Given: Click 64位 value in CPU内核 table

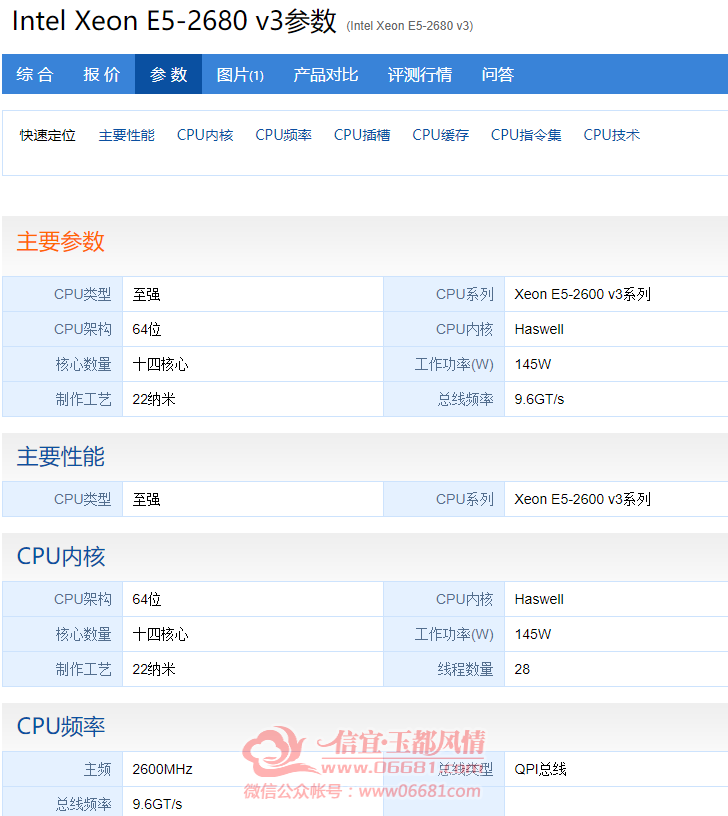Looking at the screenshot, I should click(147, 600).
